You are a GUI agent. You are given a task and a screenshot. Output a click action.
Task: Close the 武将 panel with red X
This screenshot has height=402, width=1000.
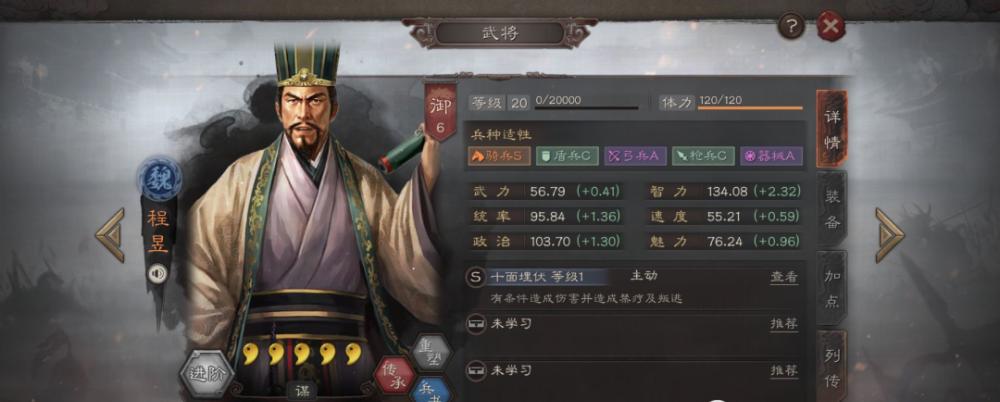coord(830,27)
